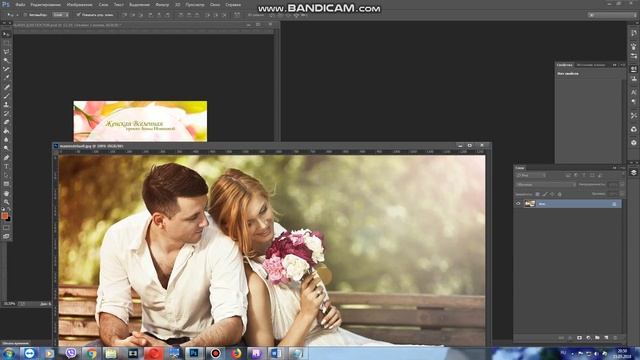
Task: Select the Zoom tool
Action: coord(6,202)
